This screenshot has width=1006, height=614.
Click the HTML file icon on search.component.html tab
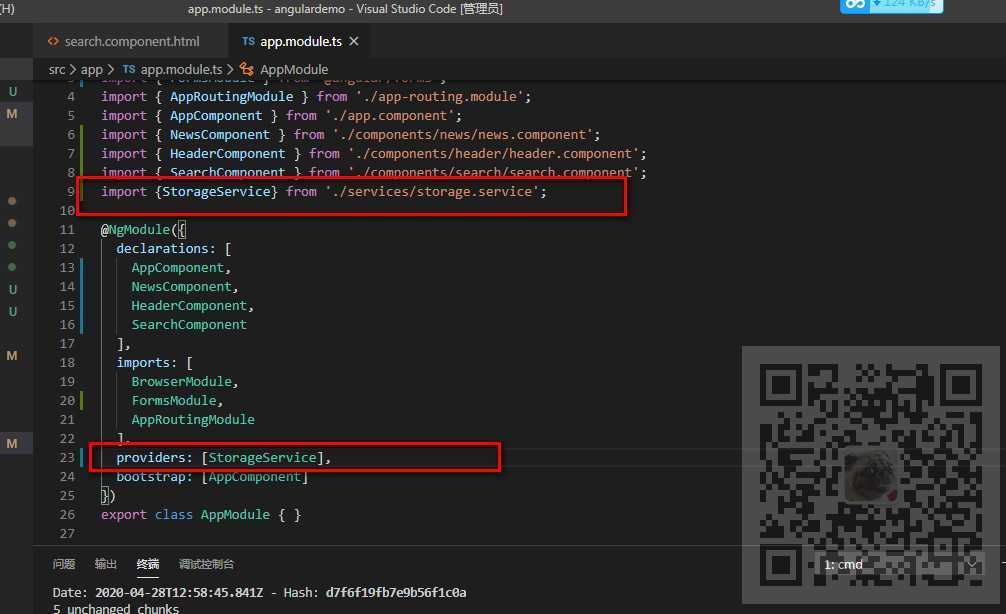[x=53, y=42]
